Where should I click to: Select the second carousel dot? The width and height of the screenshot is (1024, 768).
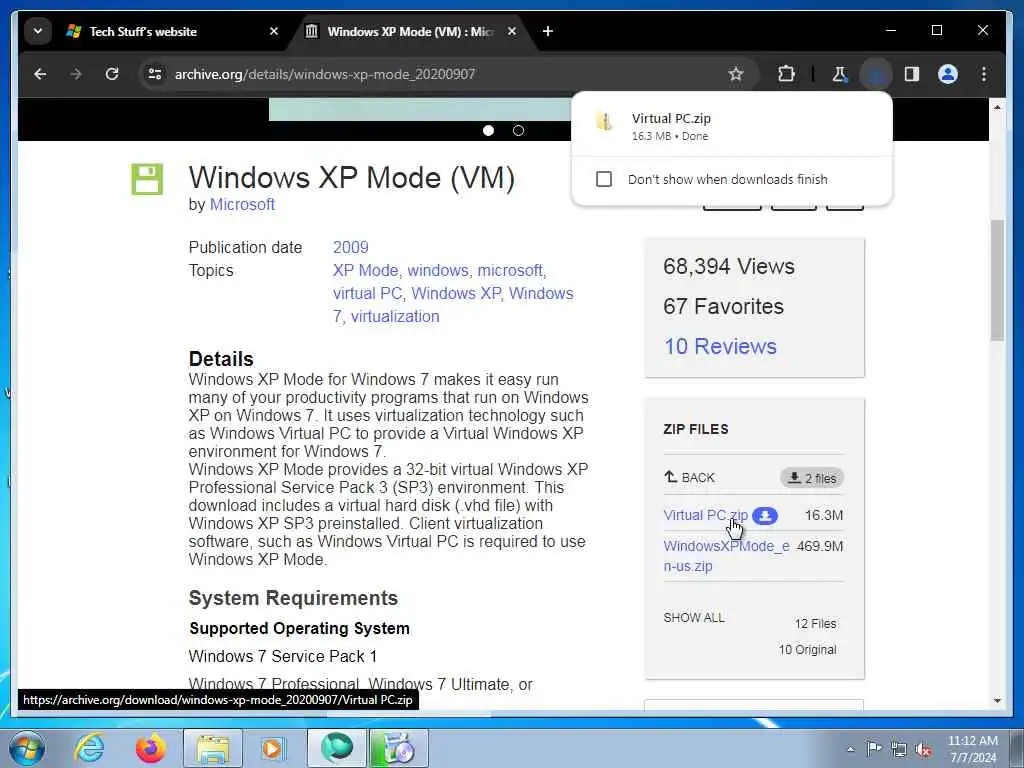(519, 131)
